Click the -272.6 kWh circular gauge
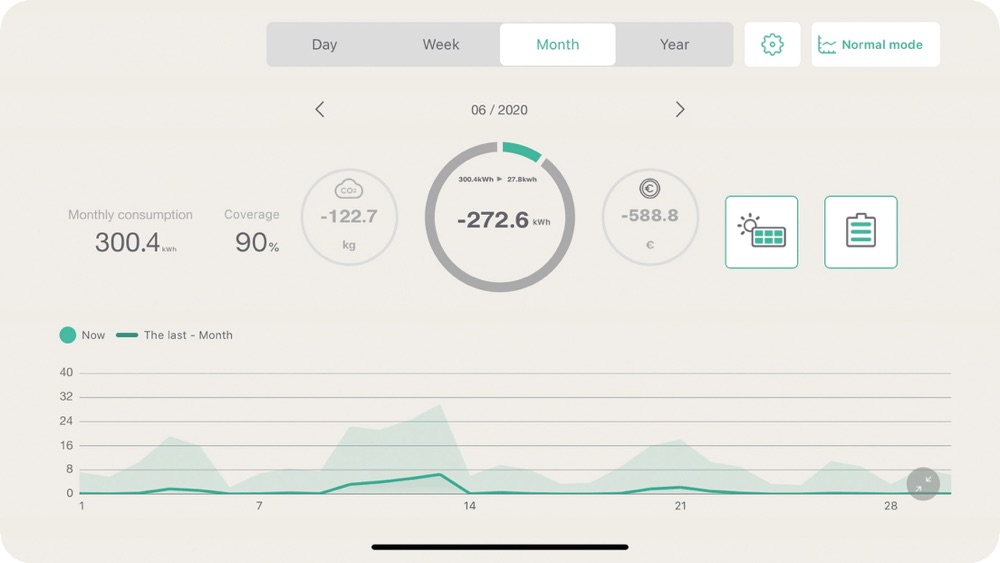The image size is (1000, 563). pos(500,217)
